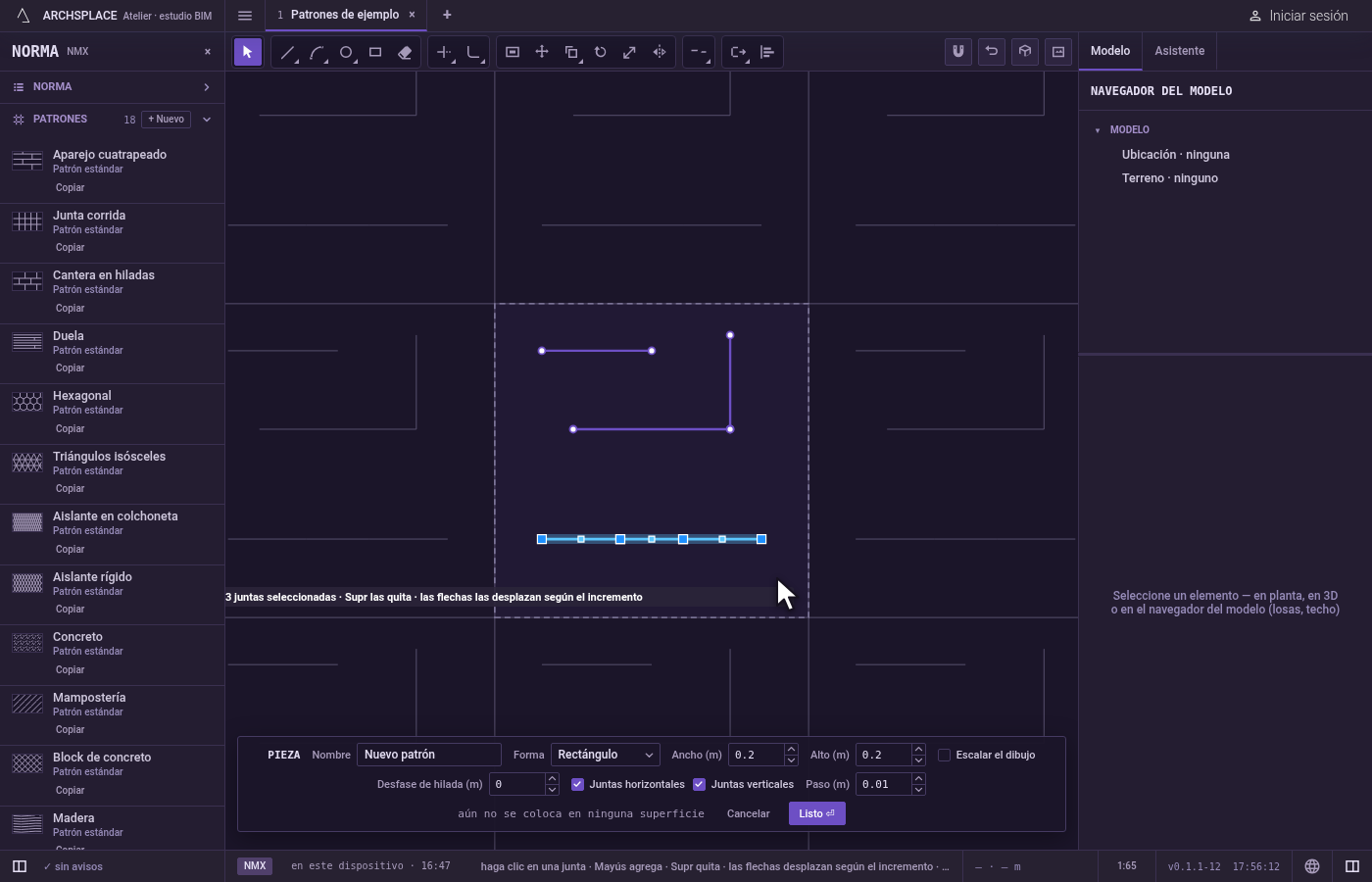This screenshot has width=1372, height=882.
Task: Click the globe icon in status bar
Action: (x=1312, y=866)
